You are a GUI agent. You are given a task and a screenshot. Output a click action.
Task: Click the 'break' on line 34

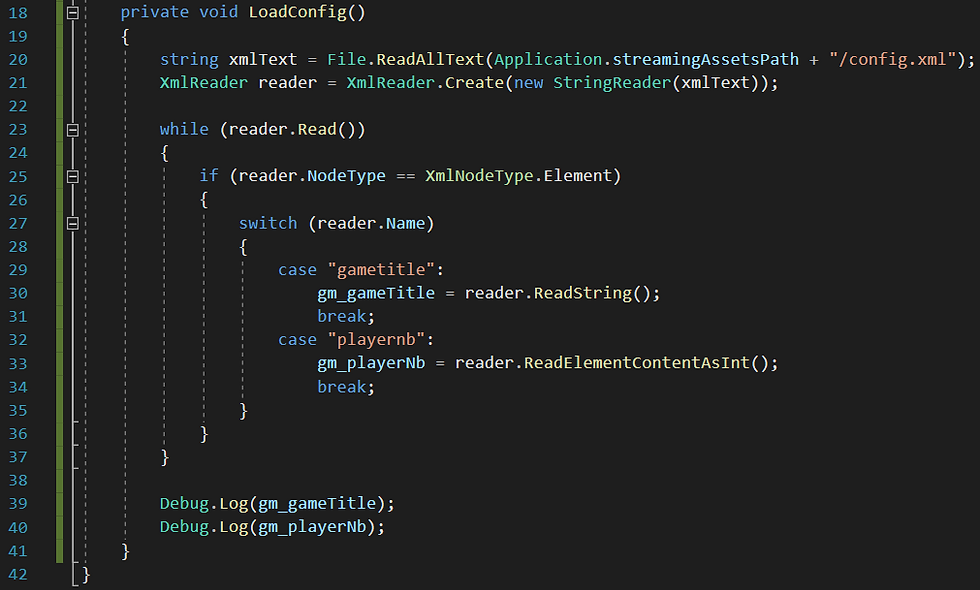point(341,387)
